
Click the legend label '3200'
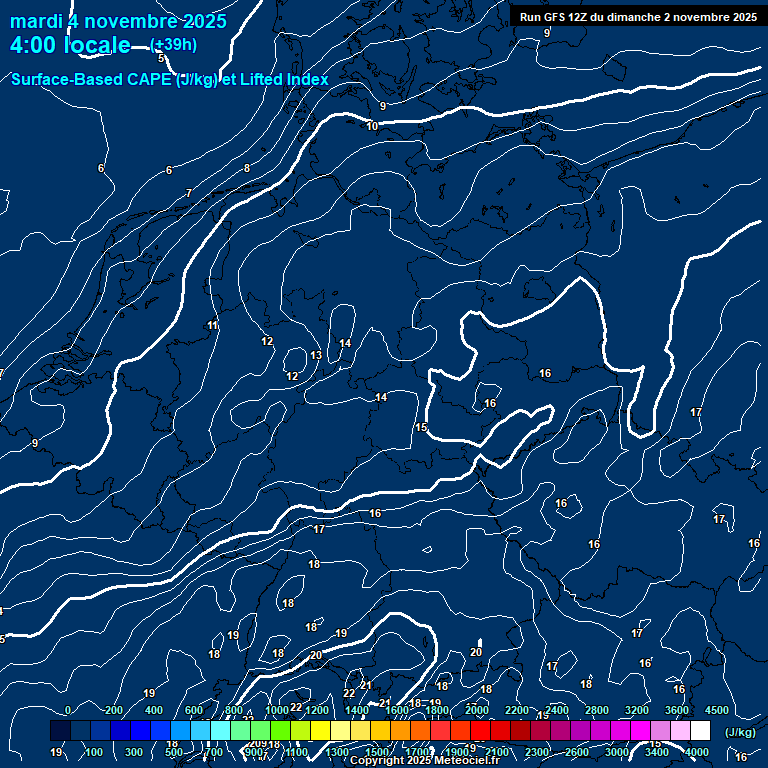[637, 710]
